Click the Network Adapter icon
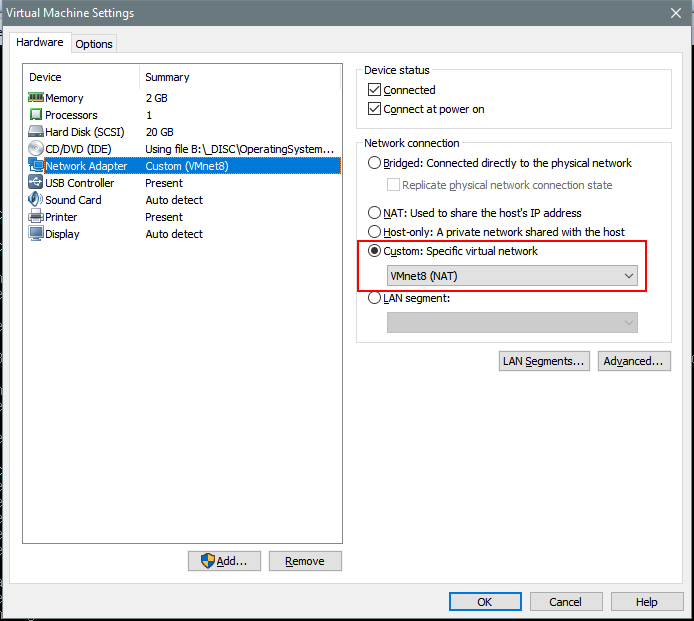694x621 pixels. click(36, 165)
